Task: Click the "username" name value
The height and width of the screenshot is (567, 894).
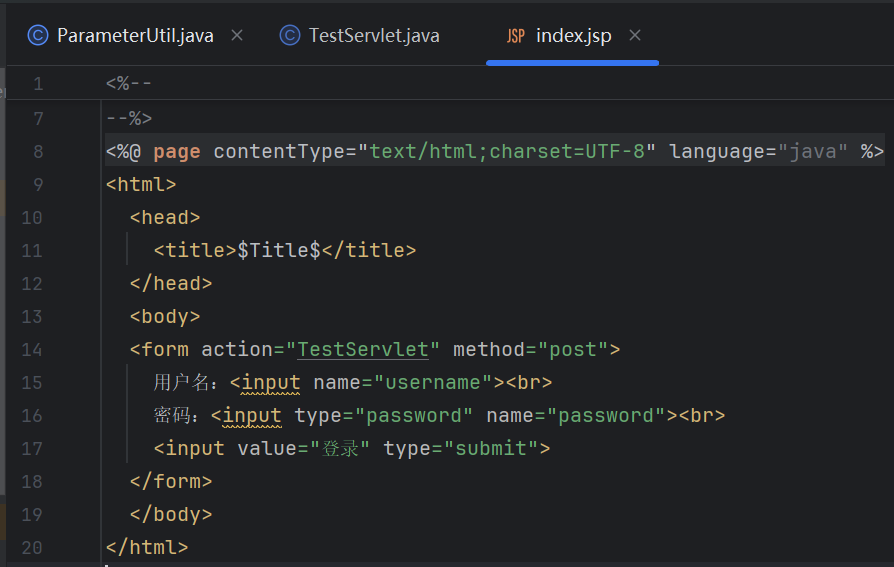Action: pyautogui.click(x=433, y=382)
